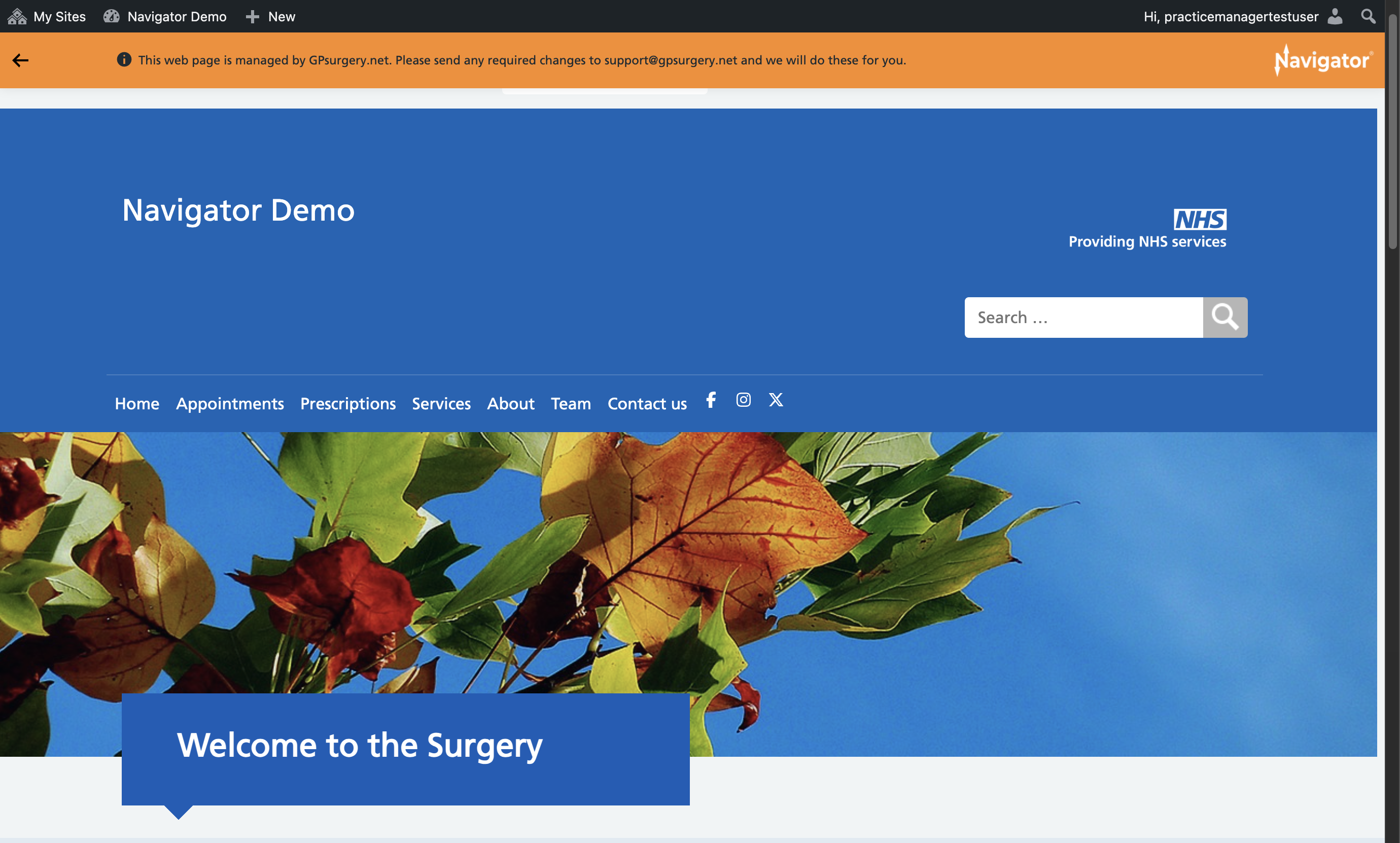
Task: Click the Providing NHS services text
Action: coord(1147,241)
